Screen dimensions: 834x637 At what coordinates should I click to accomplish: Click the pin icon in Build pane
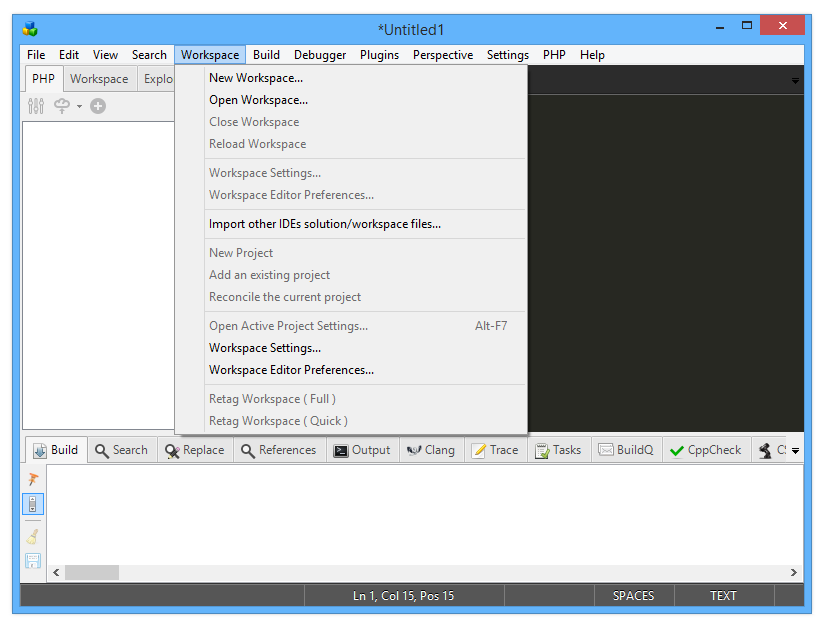point(33,479)
